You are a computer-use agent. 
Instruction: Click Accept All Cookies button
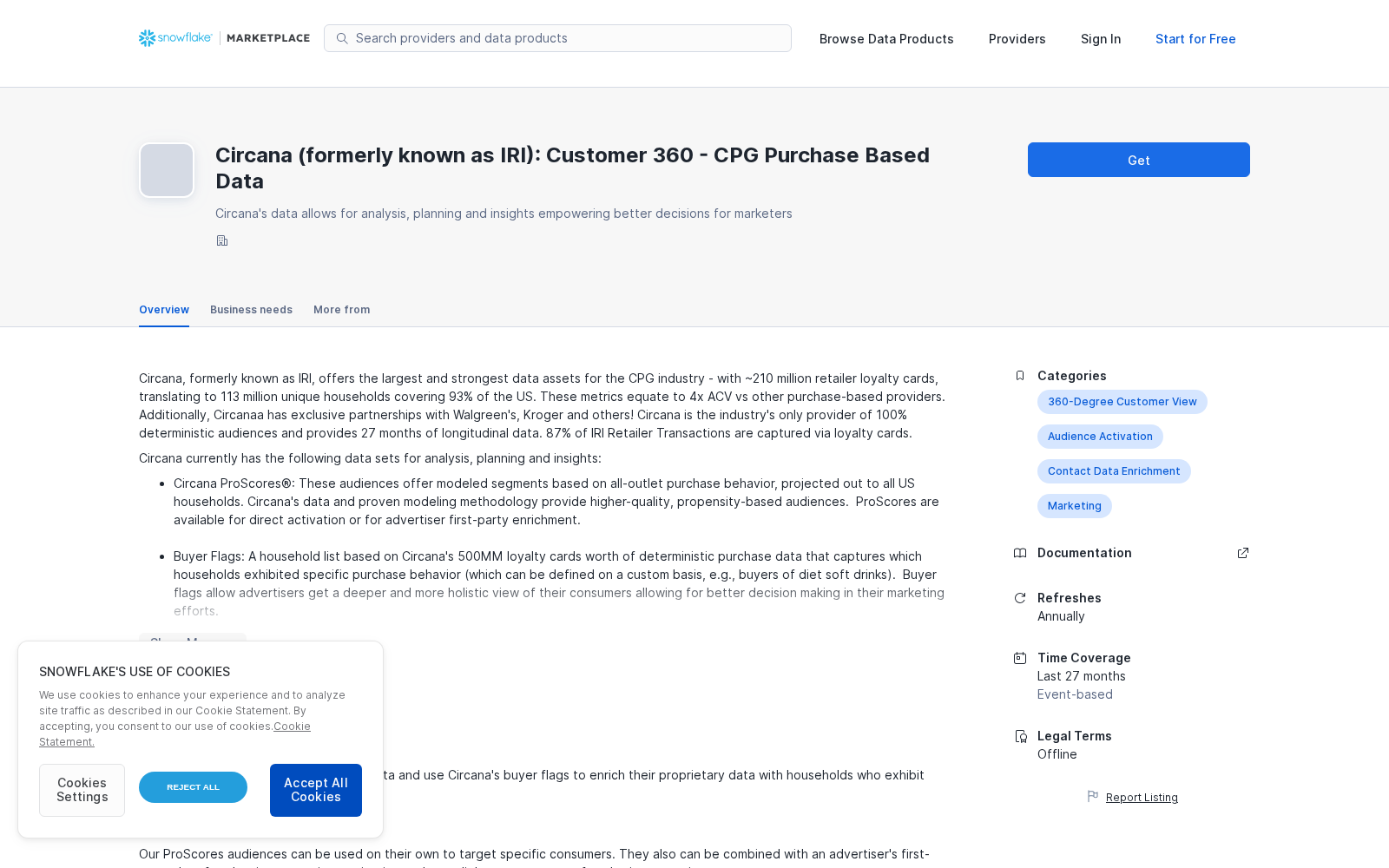(316, 790)
